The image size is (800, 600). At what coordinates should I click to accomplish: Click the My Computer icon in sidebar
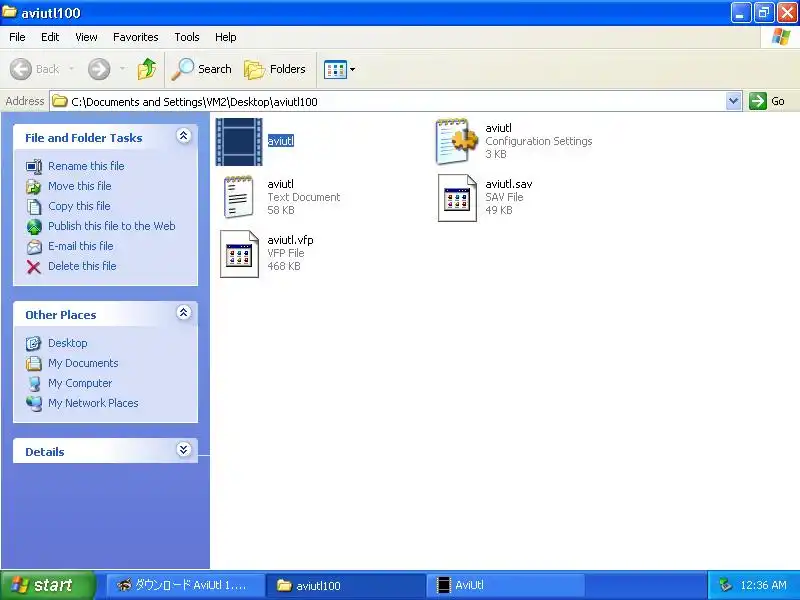click(34, 384)
